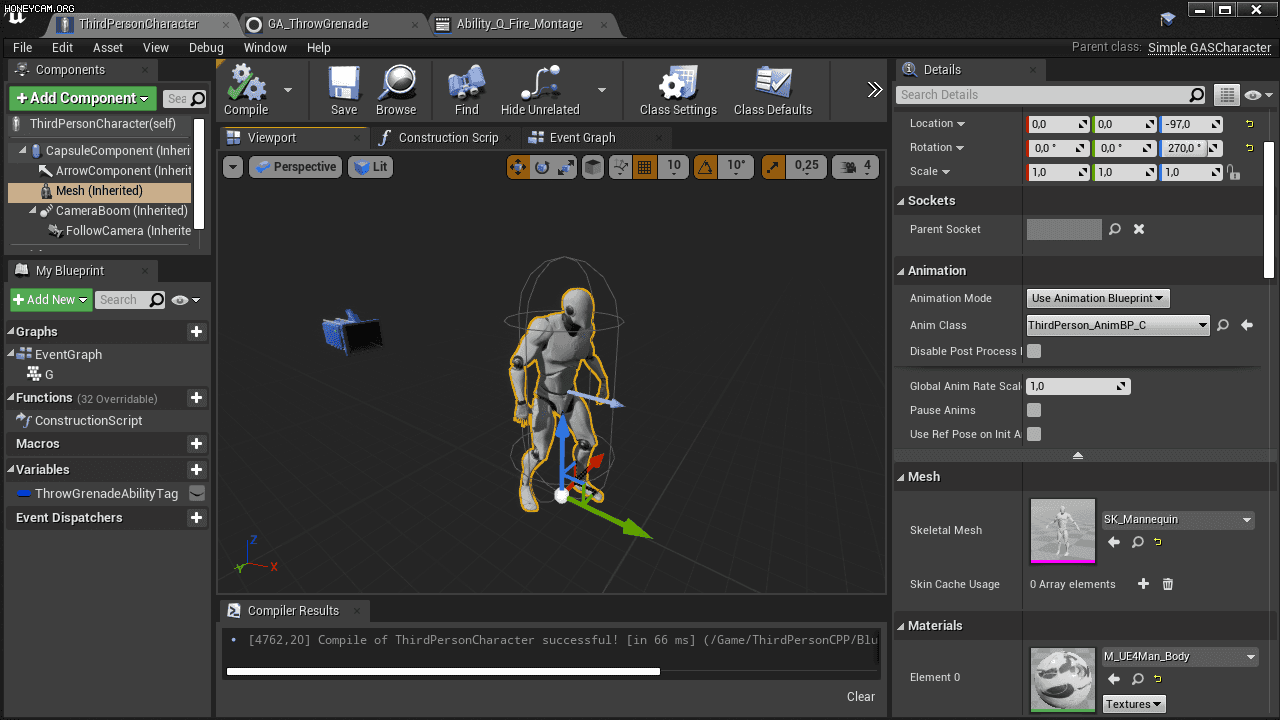This screenshot has height=720, width=1280.
Task: Toggle Disable Post Process checkbox
Action: pyautogui.click(x=1034, y=351)
